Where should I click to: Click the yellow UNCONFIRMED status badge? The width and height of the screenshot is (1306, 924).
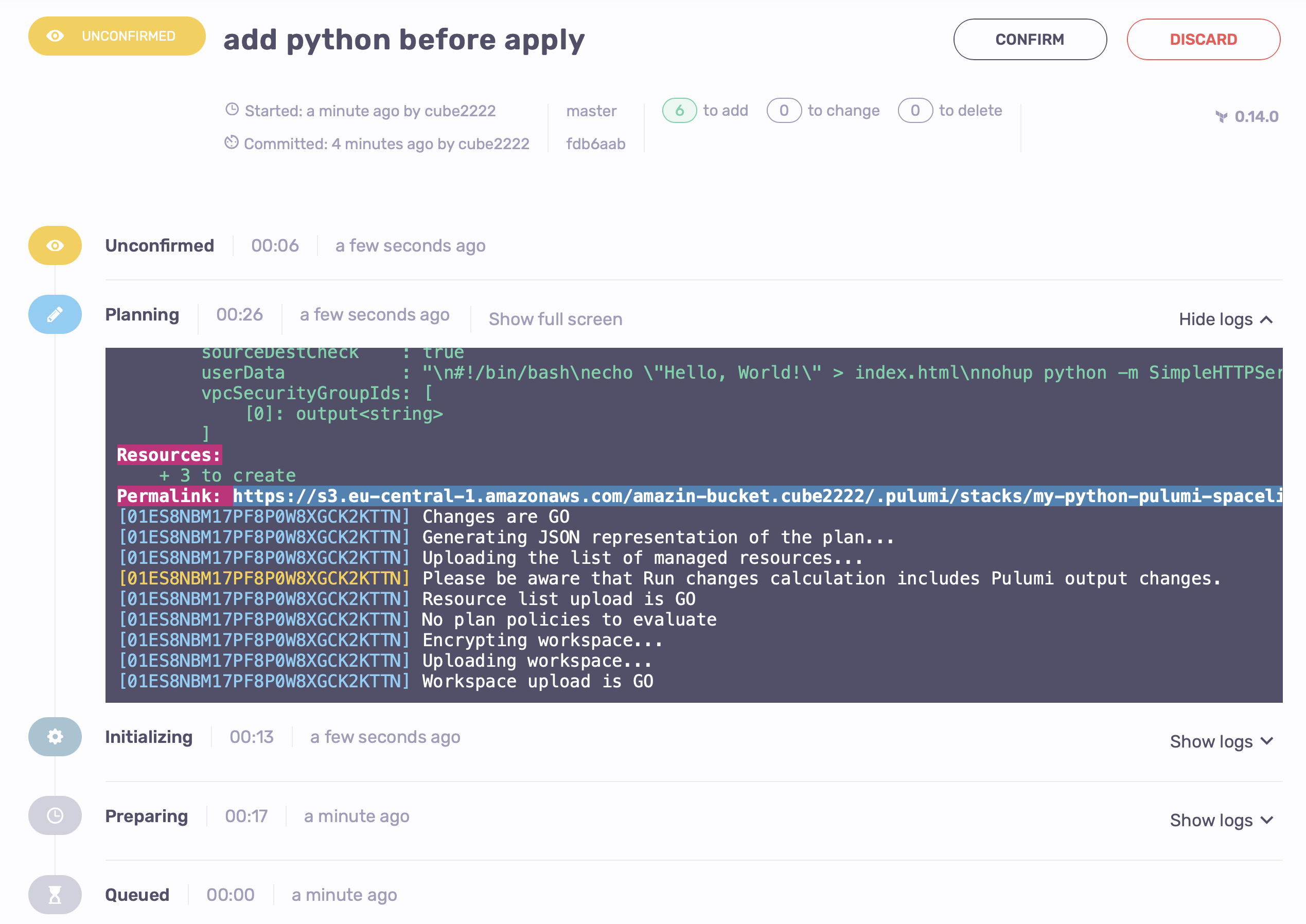[x=117, y=36]
